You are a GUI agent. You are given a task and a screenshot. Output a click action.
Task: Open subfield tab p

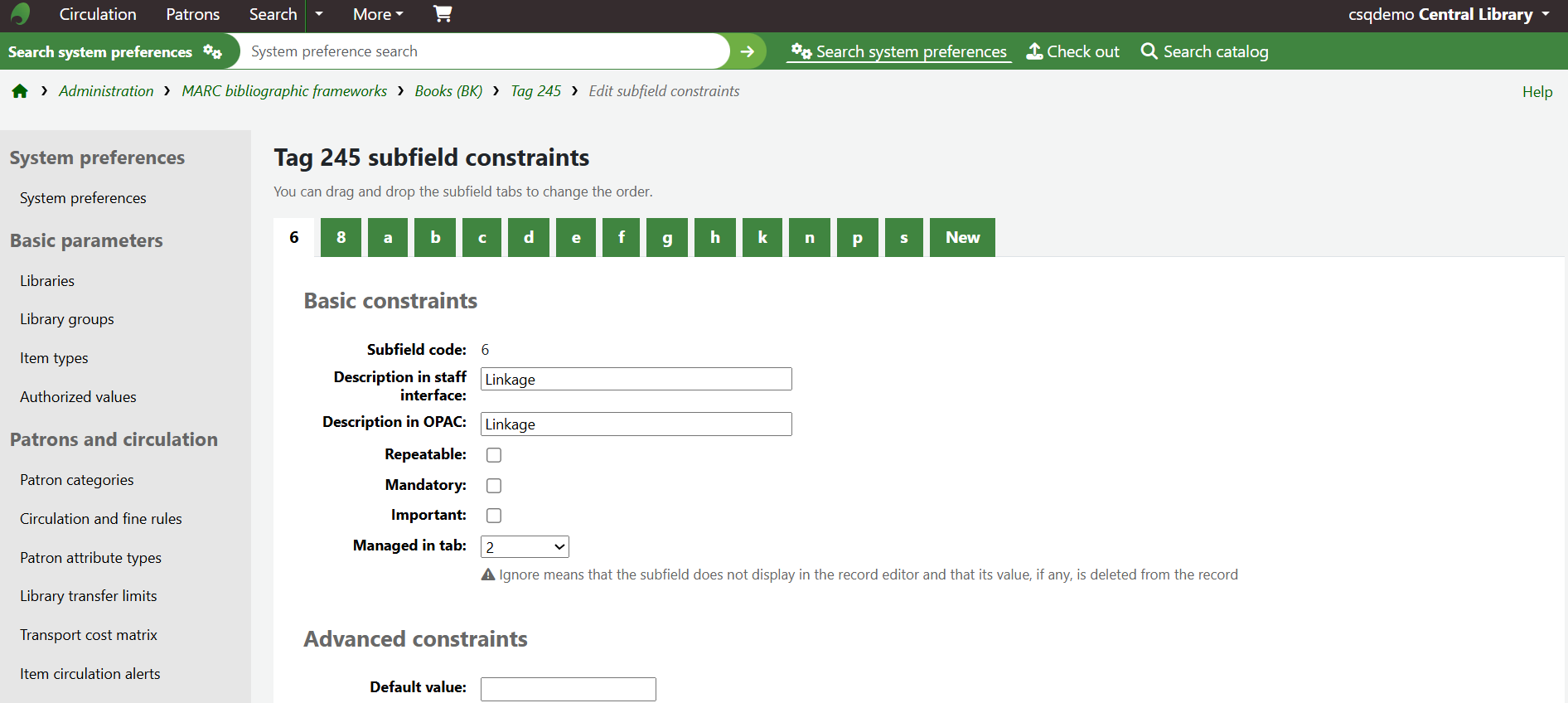(858, 238)
